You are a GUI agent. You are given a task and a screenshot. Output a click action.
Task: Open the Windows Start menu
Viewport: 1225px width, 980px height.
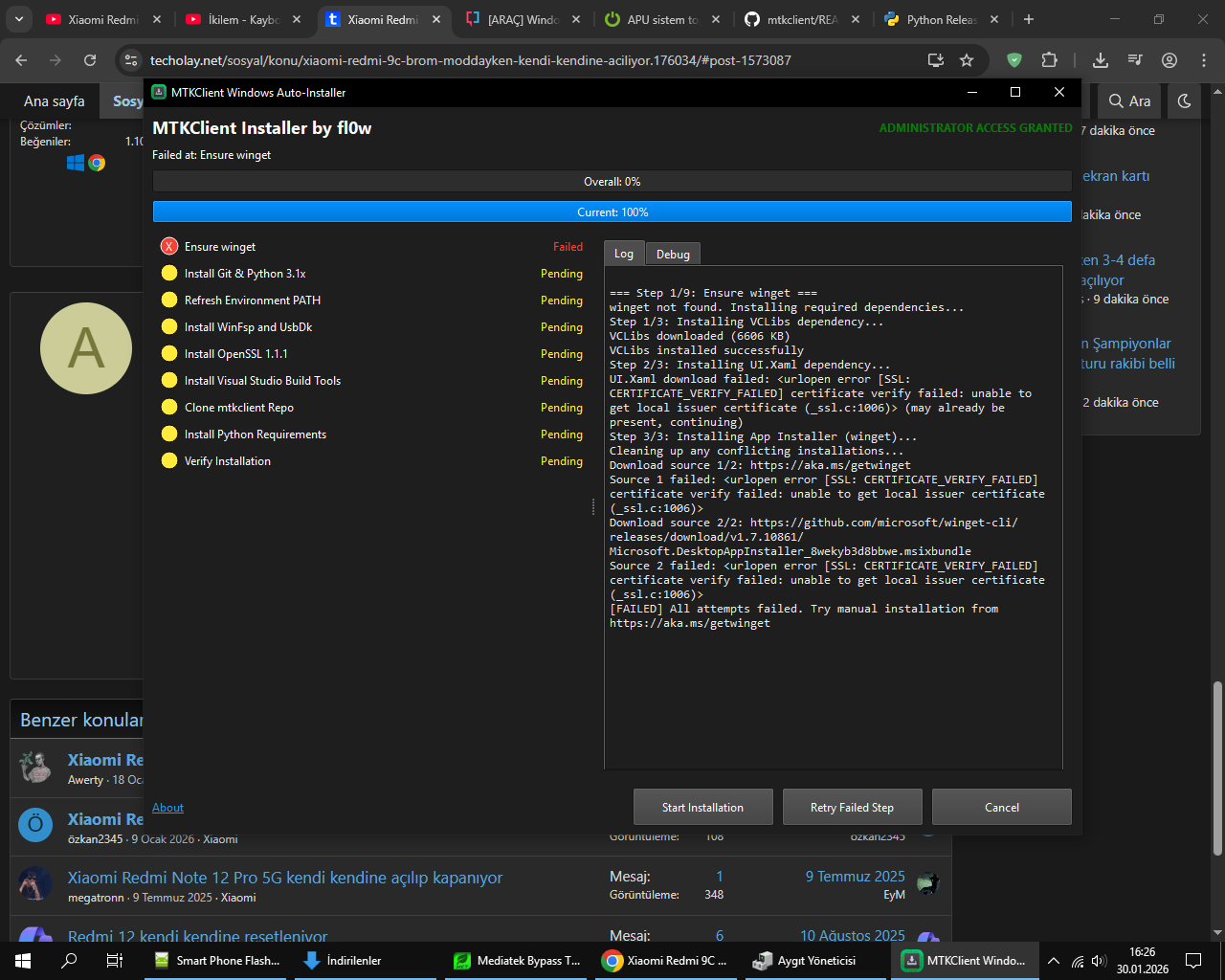pos(23,961)
